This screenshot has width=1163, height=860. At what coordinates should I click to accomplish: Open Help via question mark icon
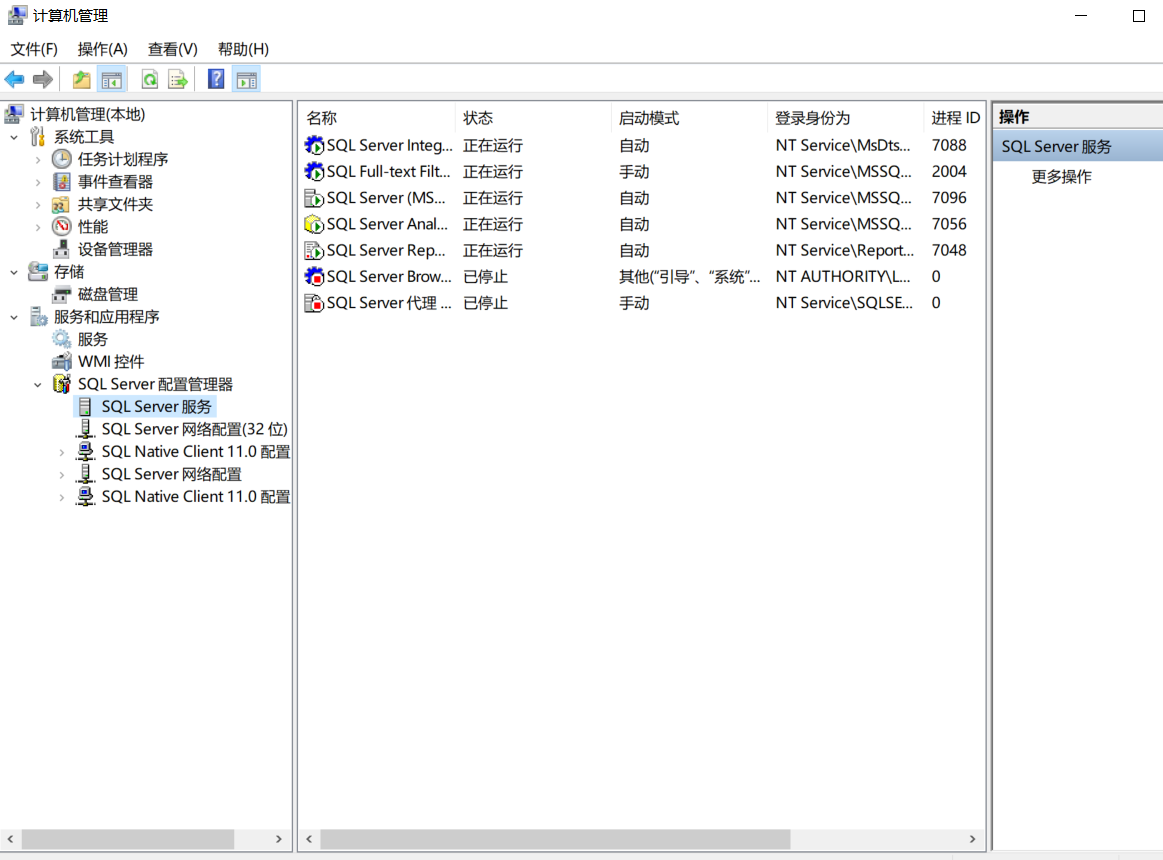[216, 79]
